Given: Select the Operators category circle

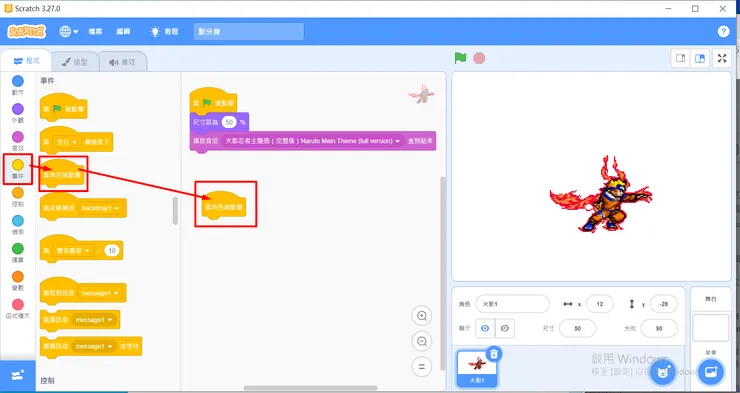Looking at the screenshot, I should 17,248.
